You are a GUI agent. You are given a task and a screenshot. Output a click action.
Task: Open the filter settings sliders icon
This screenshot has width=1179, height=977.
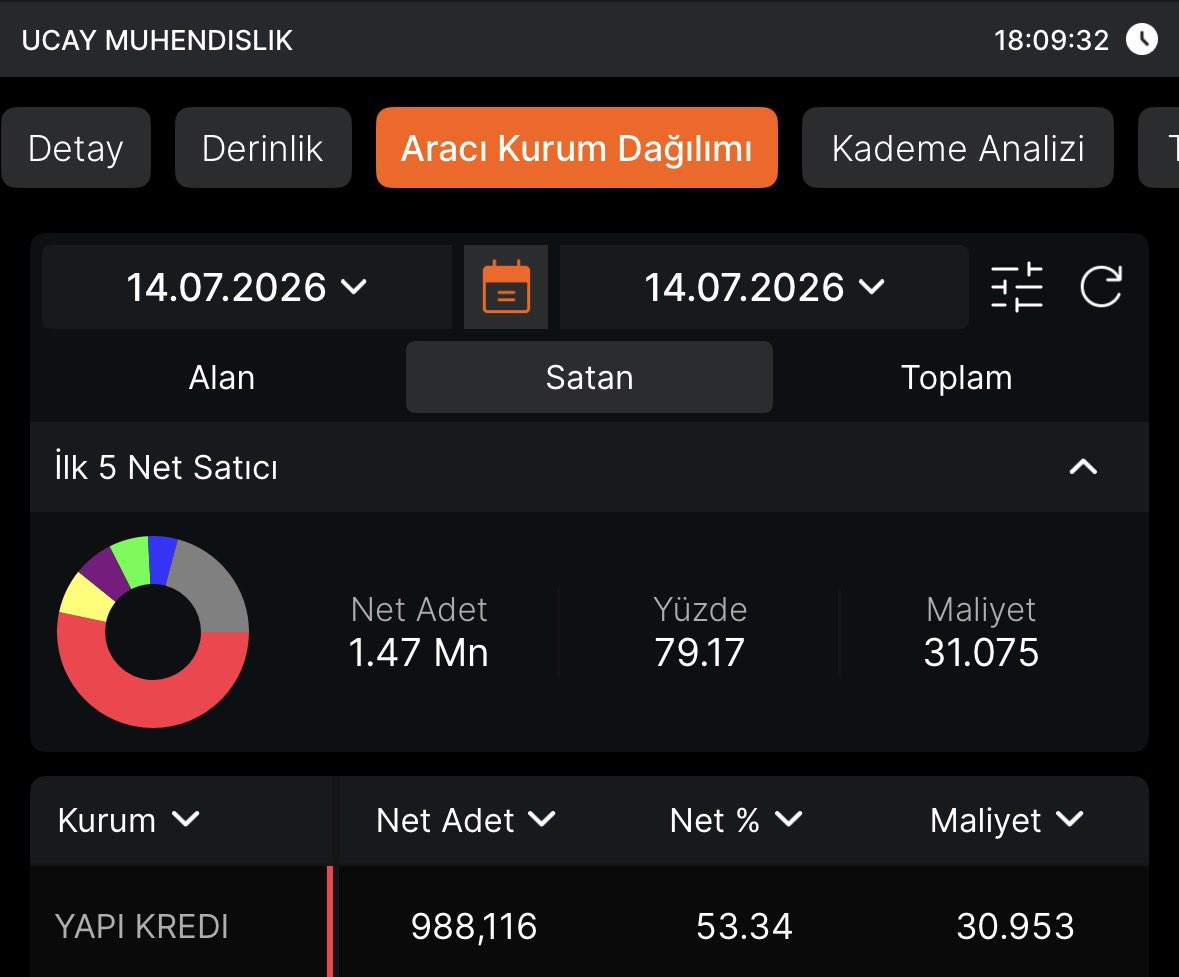click(1017, 287)
